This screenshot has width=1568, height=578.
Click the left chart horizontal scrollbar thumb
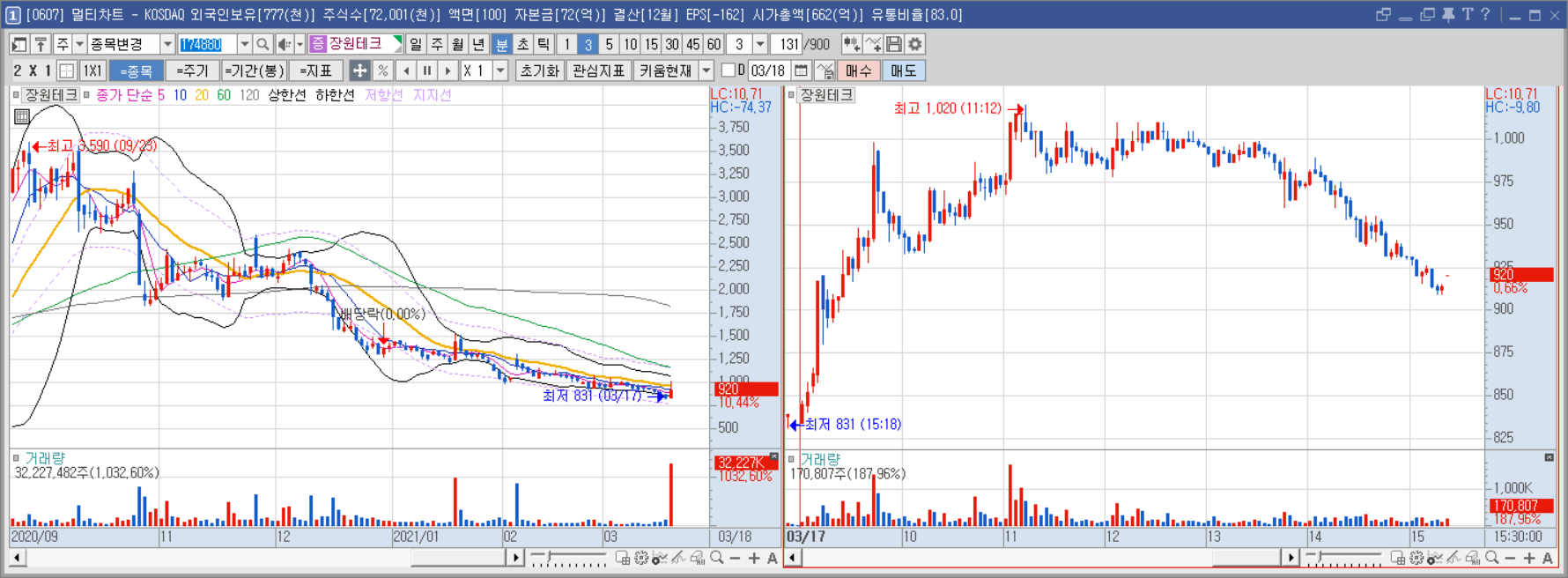(x=457, y=558)
